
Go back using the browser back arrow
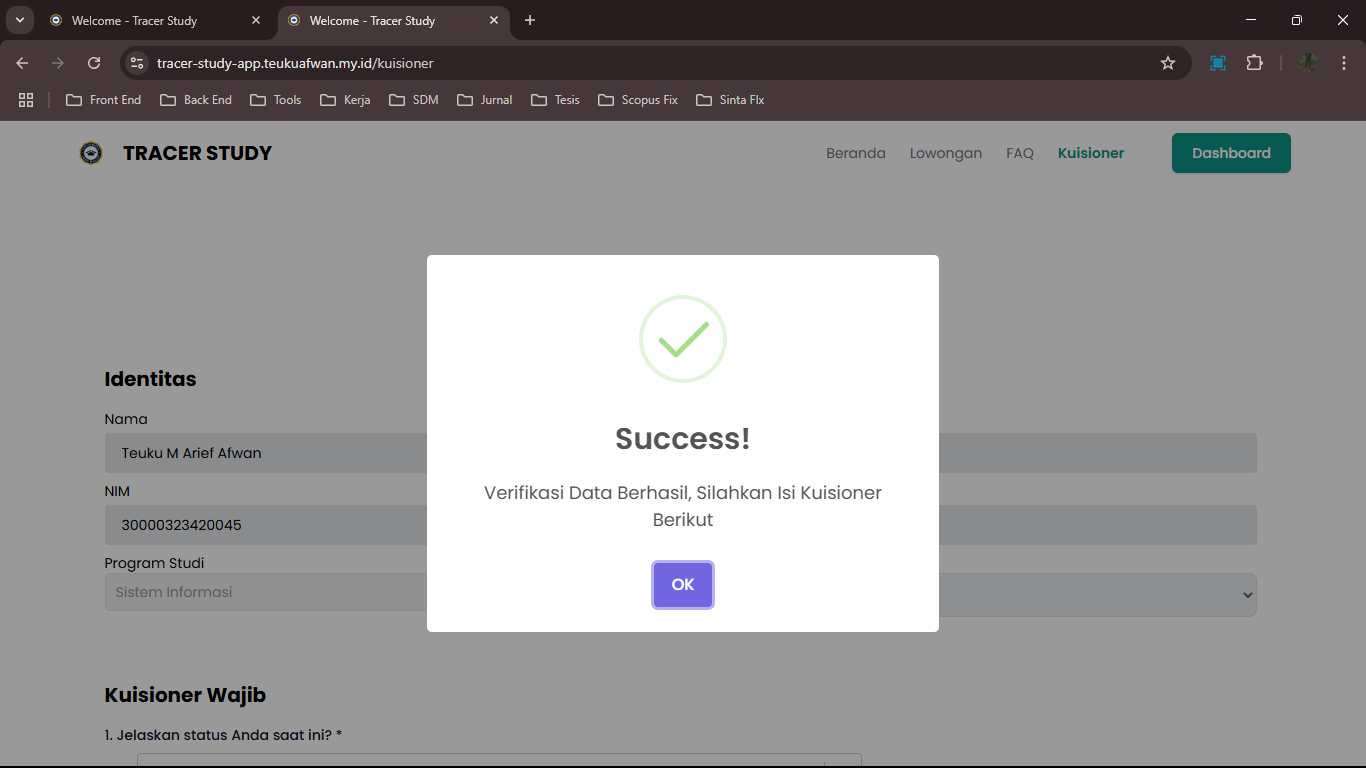[22, 63]
